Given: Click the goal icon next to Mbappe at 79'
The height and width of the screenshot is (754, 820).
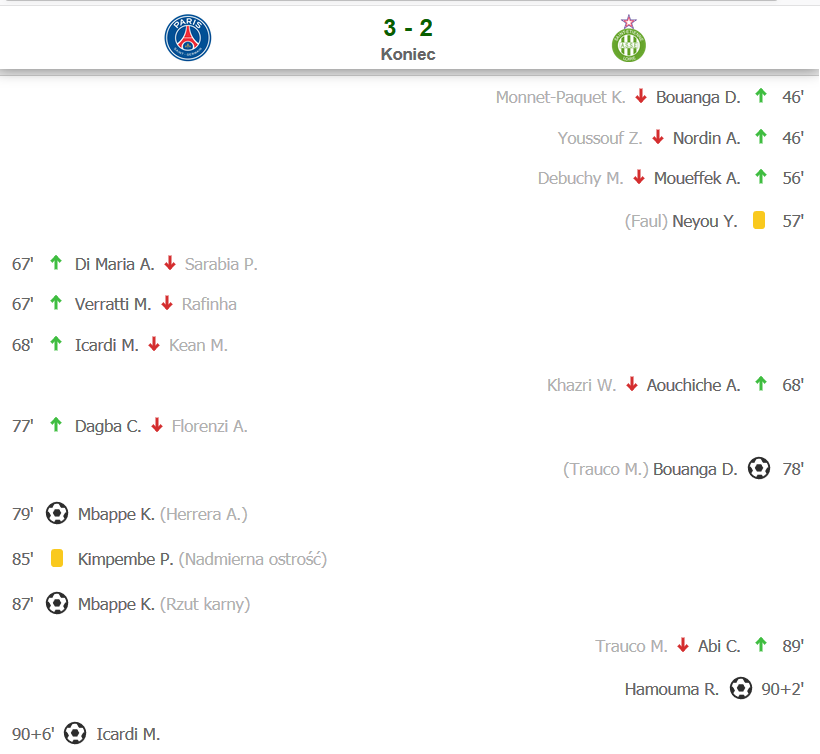Looking at the screenshot, I should [x=56, y=513].
